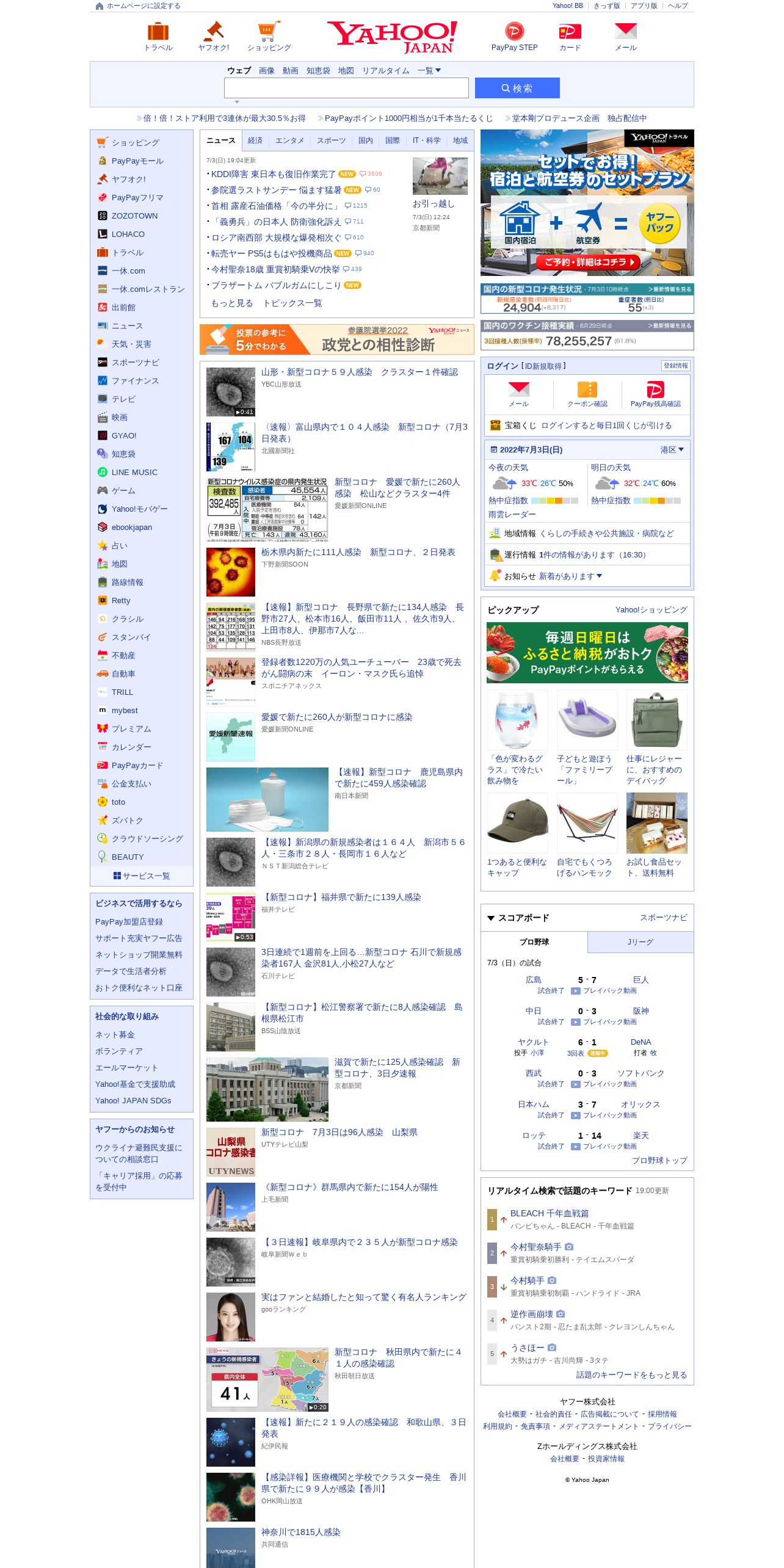Open the プライバシー footer link
The height and width of the screenshot is (1568, 784).
pyautogui.click(x=670, y=1426)
